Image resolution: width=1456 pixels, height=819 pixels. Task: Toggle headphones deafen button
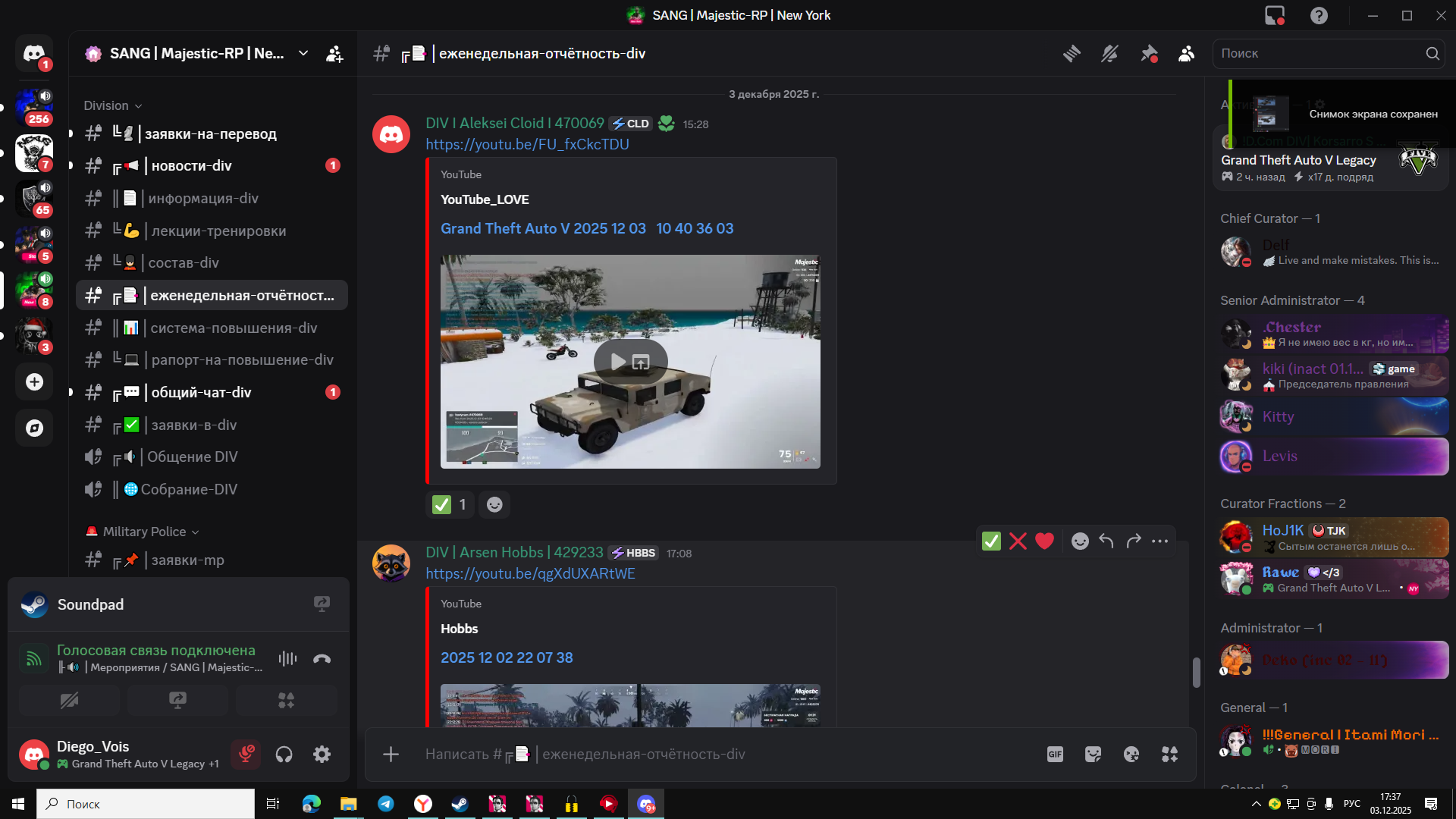[284, 755]
